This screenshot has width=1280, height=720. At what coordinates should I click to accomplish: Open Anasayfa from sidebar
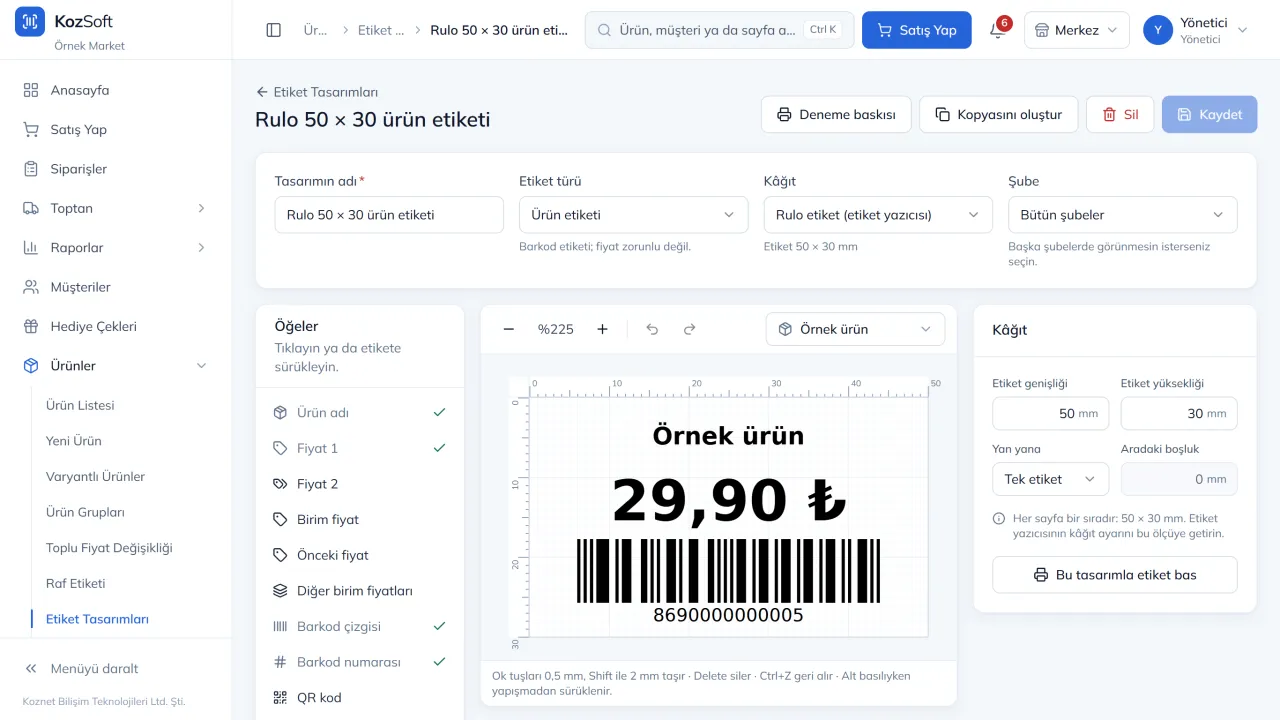tap(115, 90)
